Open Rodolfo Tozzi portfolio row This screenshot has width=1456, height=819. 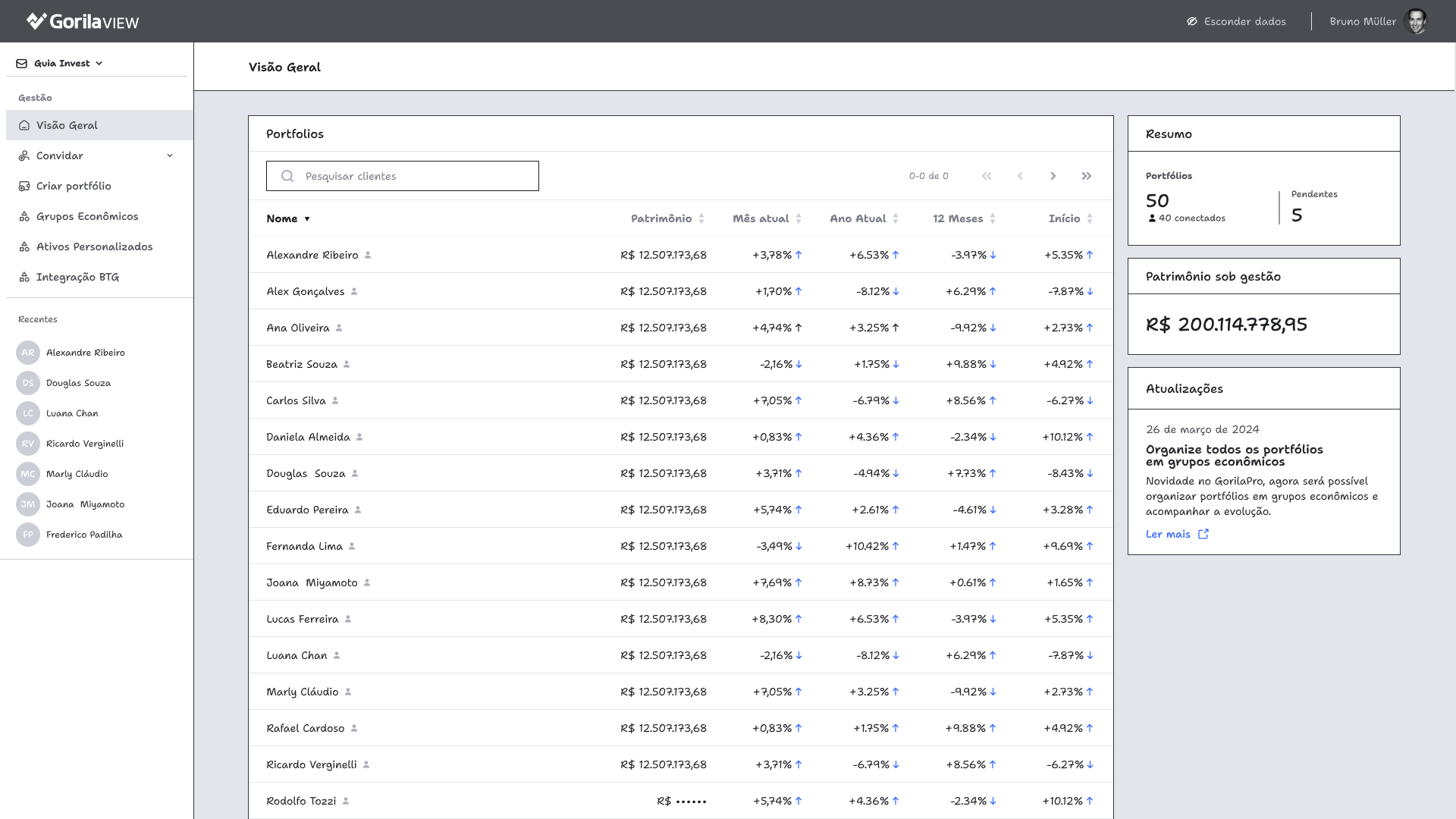(681, 801)
